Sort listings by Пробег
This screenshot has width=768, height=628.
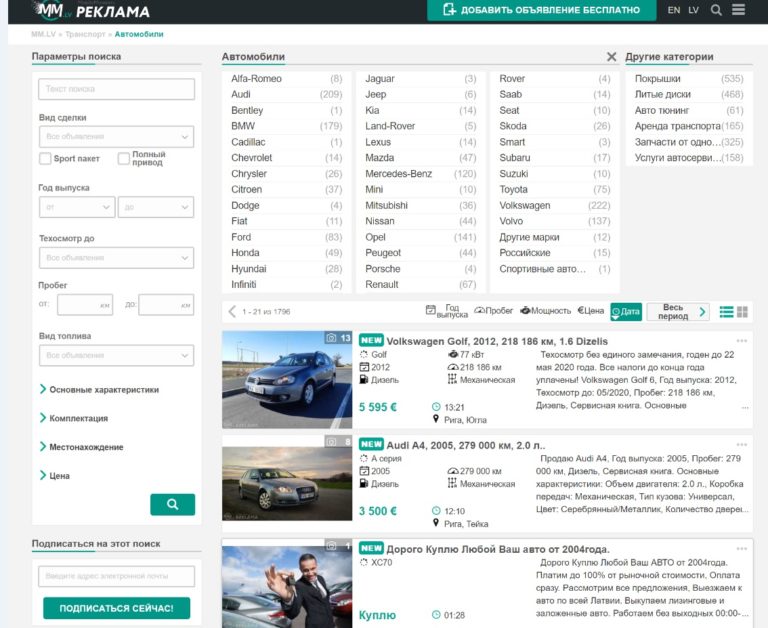tap(494, 311)
